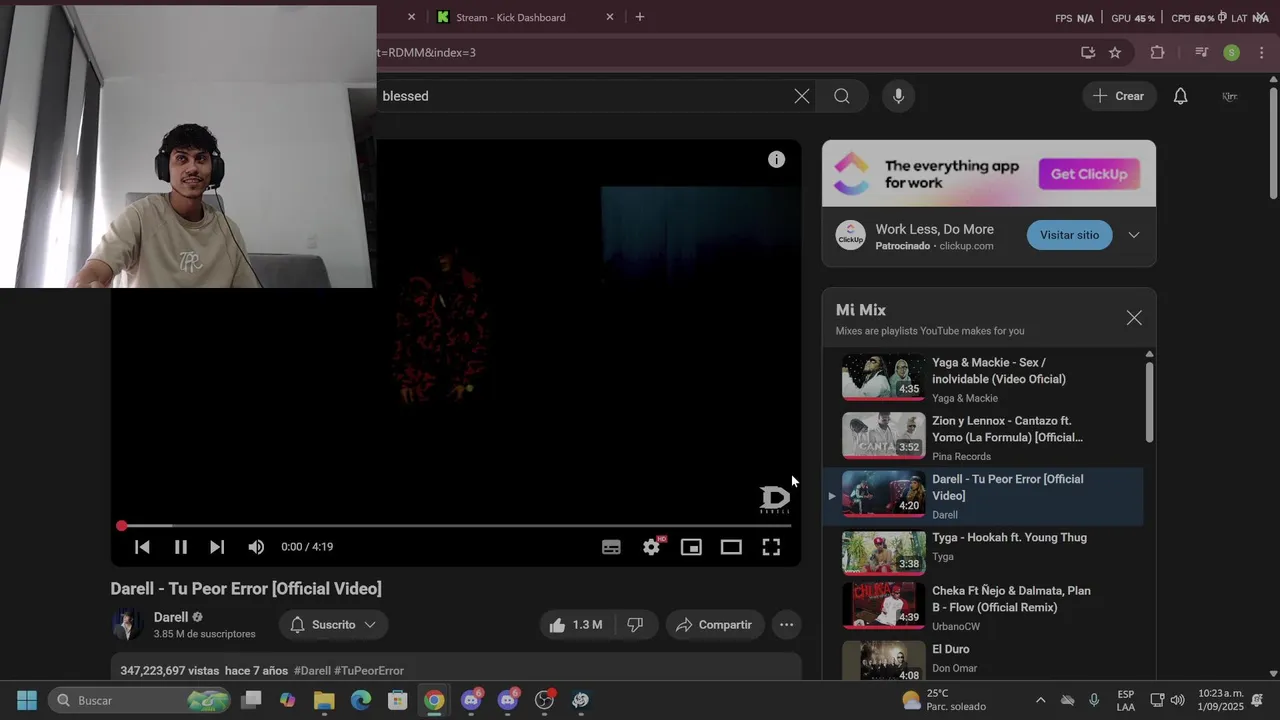Open the video info card icon
The height and width of the screenshot is (720, 1280).
click(x=776, y=159)
